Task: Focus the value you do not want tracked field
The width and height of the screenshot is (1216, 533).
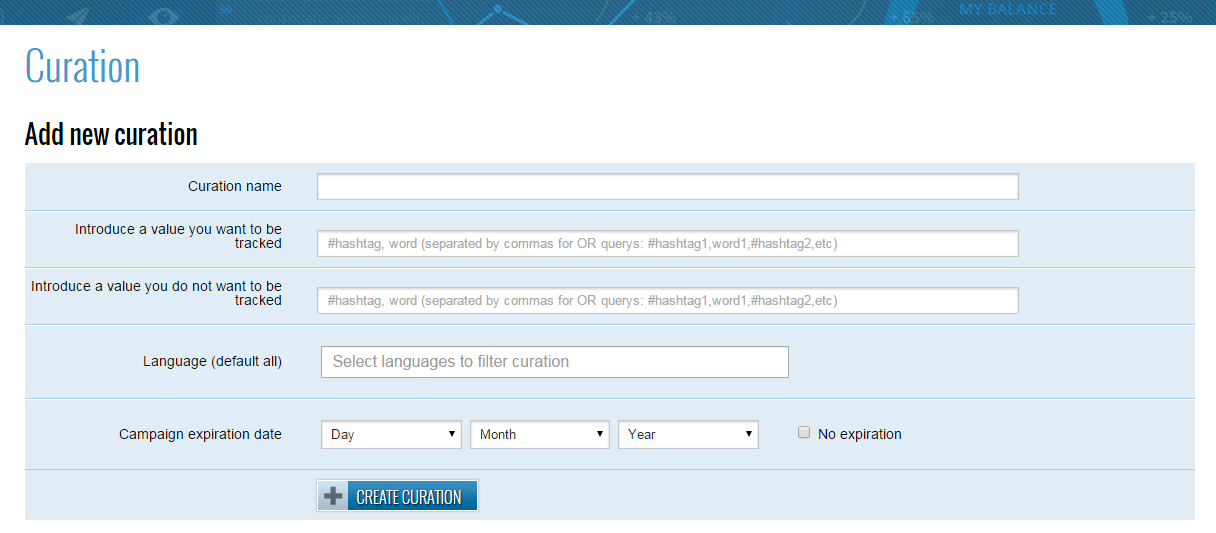Action: click(x=667, y=301)
